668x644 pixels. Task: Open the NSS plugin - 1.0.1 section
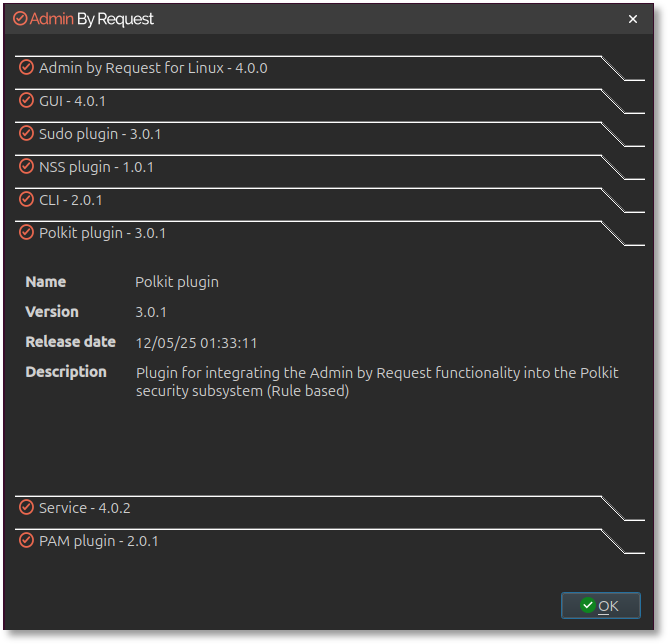[x=96, y=167]
